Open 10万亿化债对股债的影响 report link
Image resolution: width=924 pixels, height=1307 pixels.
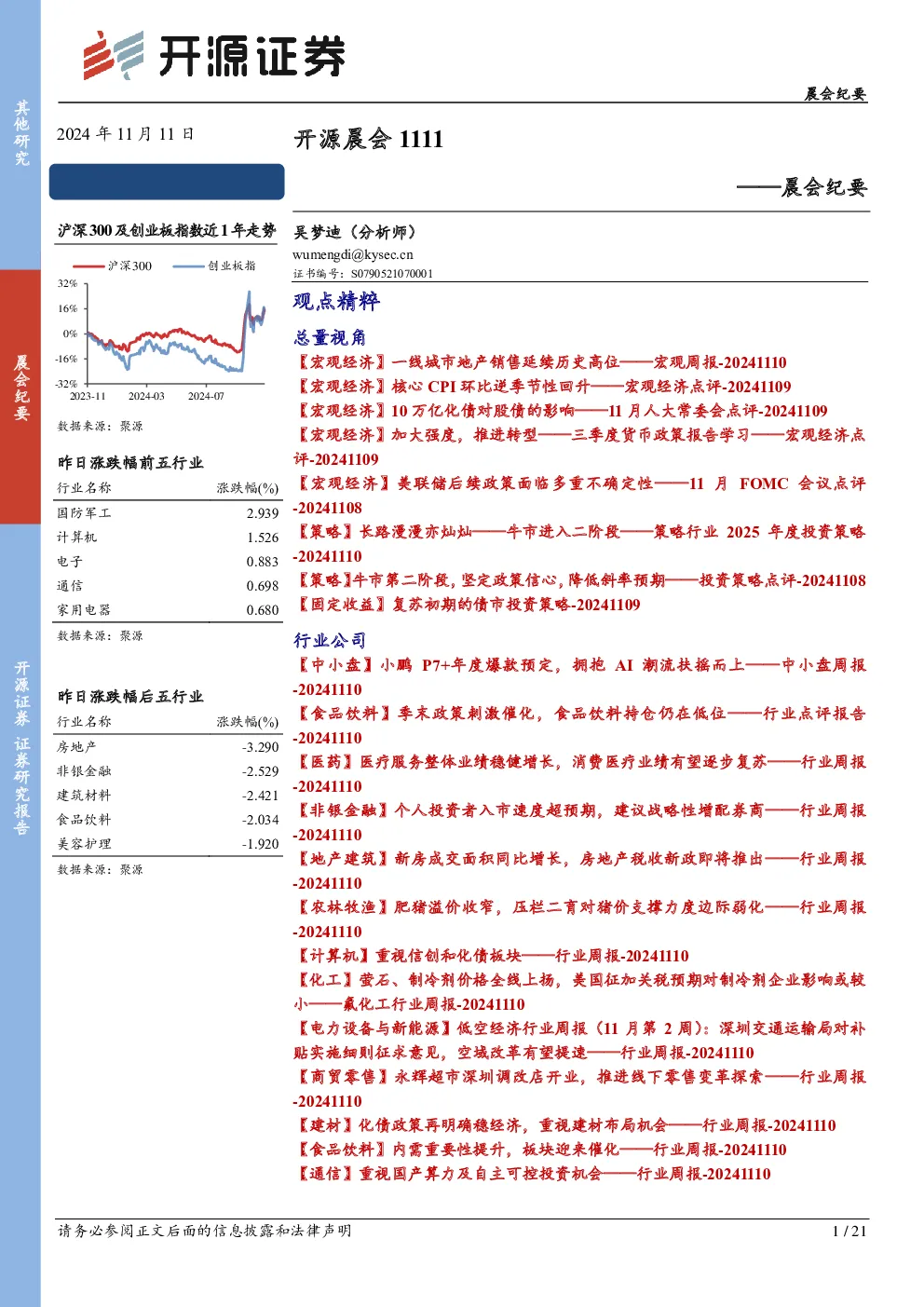[x=560, y=411]
